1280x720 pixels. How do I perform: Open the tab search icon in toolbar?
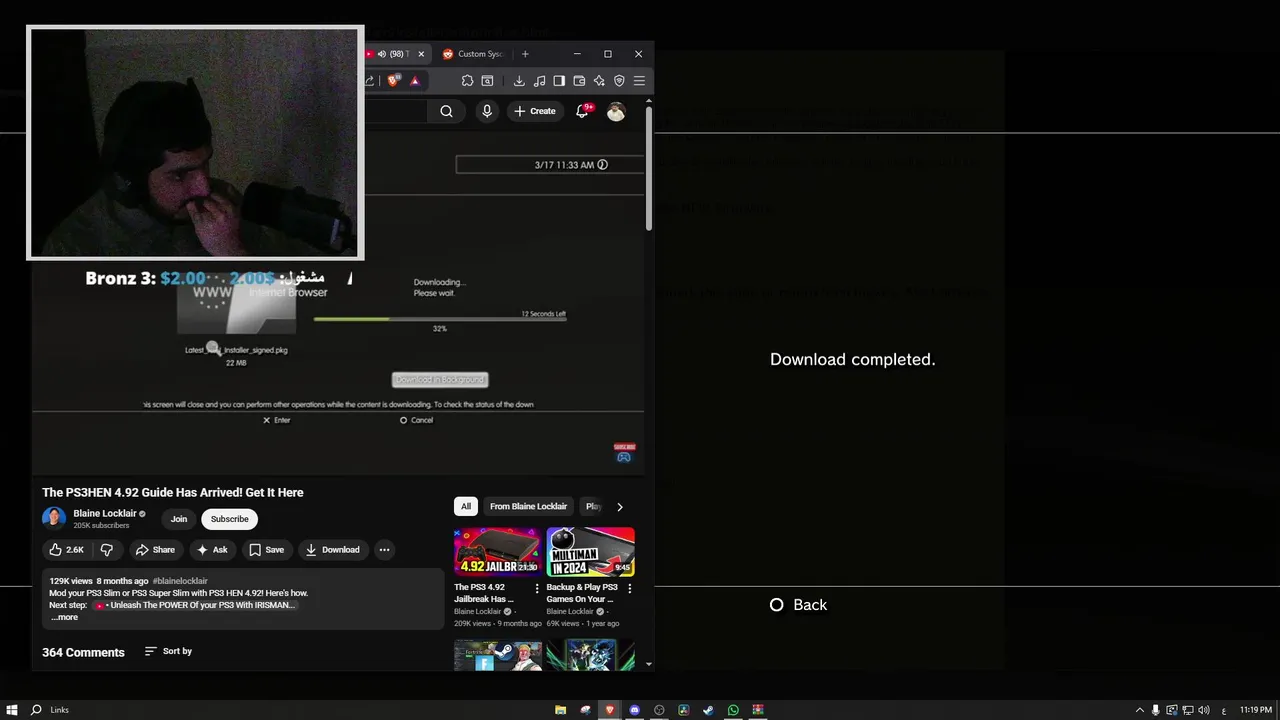[x=487, y=81]
